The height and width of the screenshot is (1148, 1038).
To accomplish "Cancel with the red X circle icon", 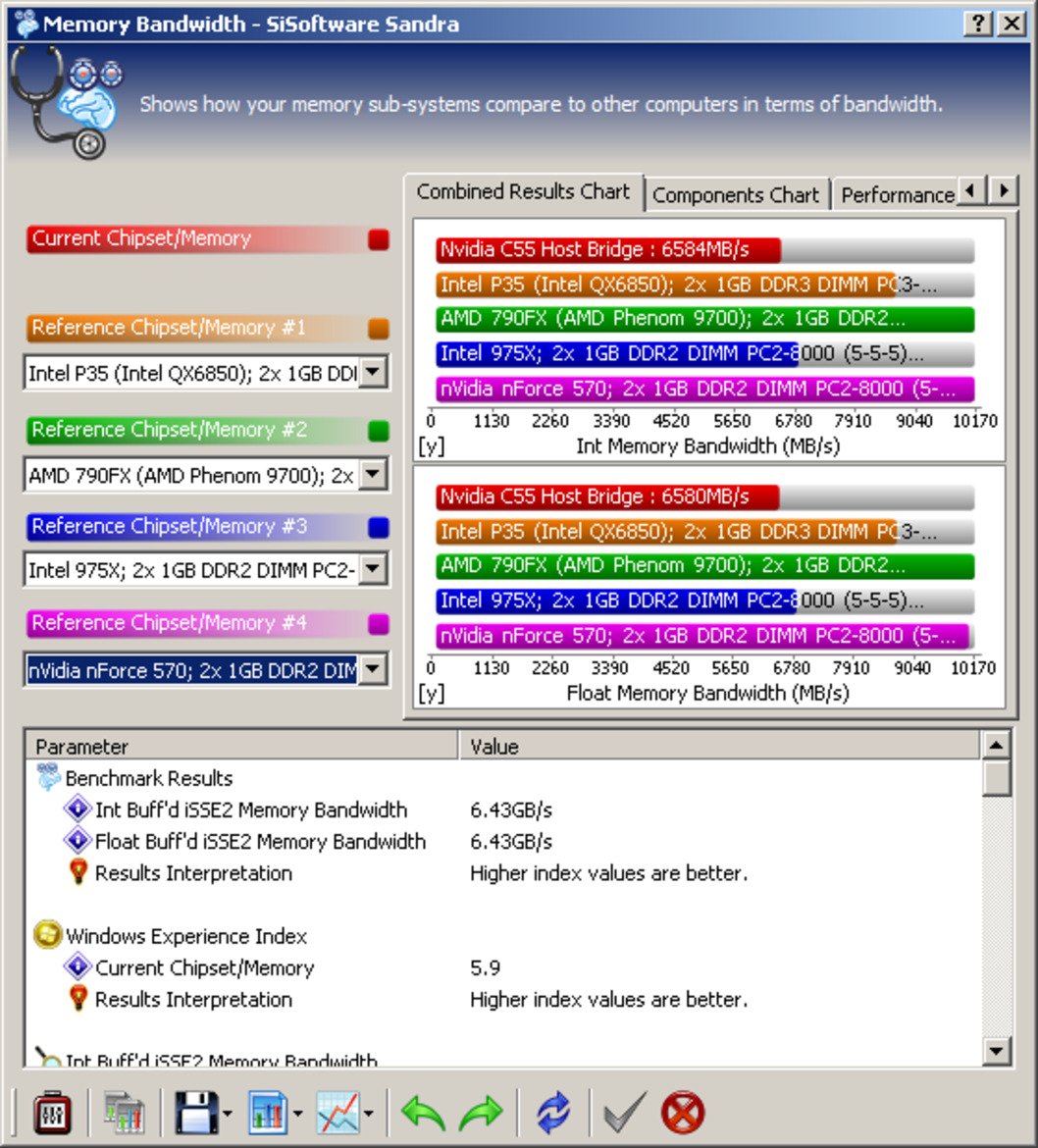I will [682, 1114].
